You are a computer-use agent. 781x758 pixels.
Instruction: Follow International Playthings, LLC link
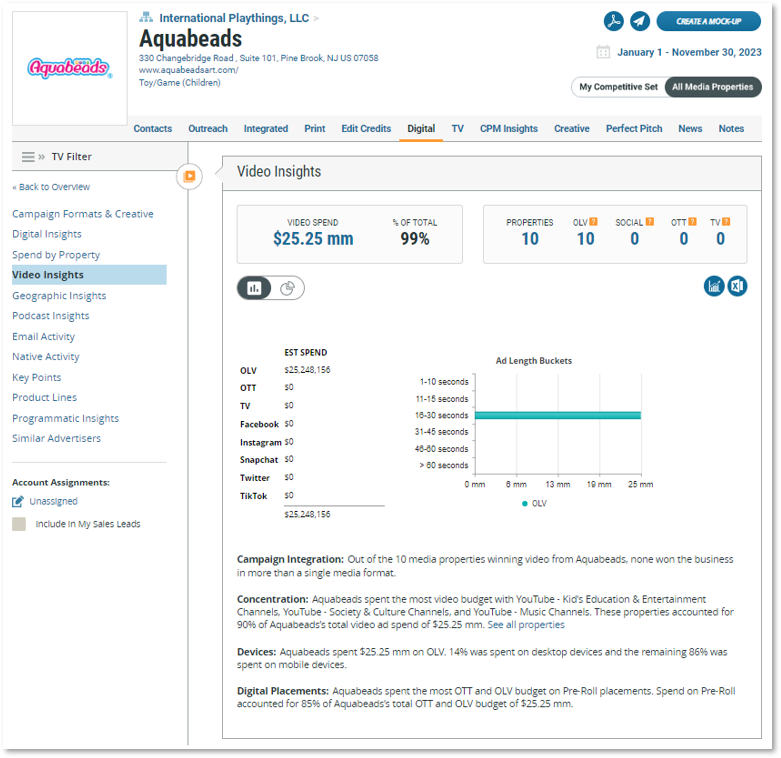pos(234,18)
